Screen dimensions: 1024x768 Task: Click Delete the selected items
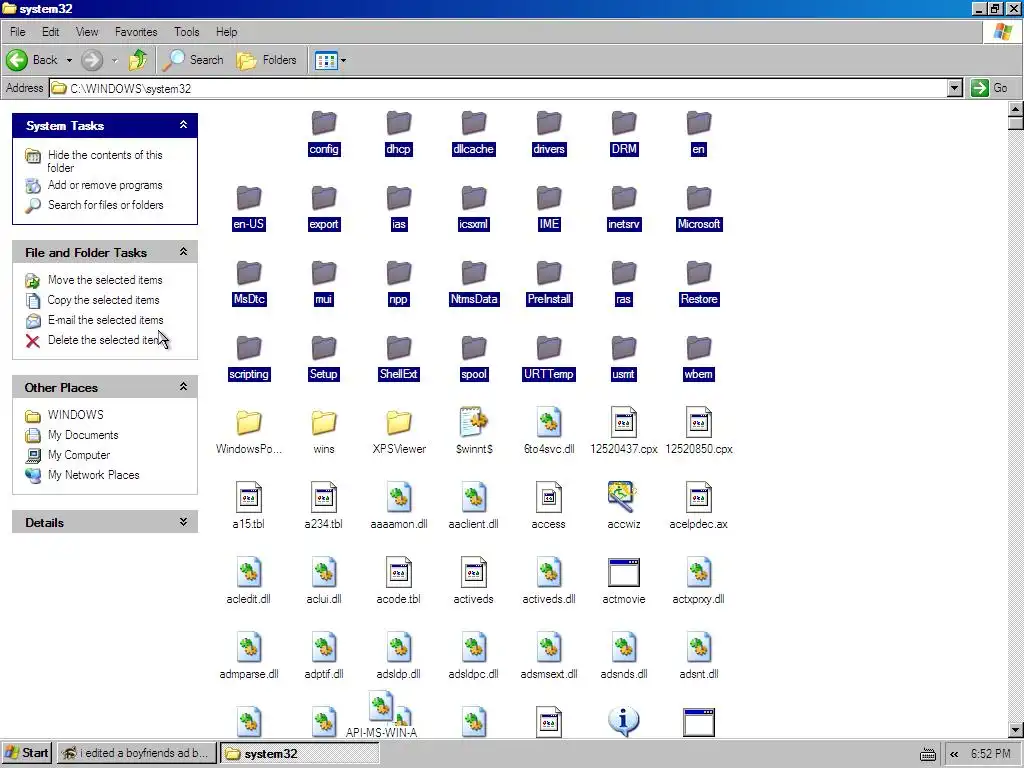click(x=104, y=340)
